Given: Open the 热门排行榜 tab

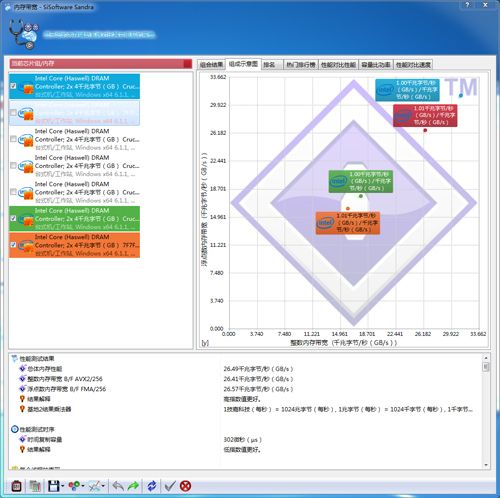Looking at the screenshot, I should point(301,65).
